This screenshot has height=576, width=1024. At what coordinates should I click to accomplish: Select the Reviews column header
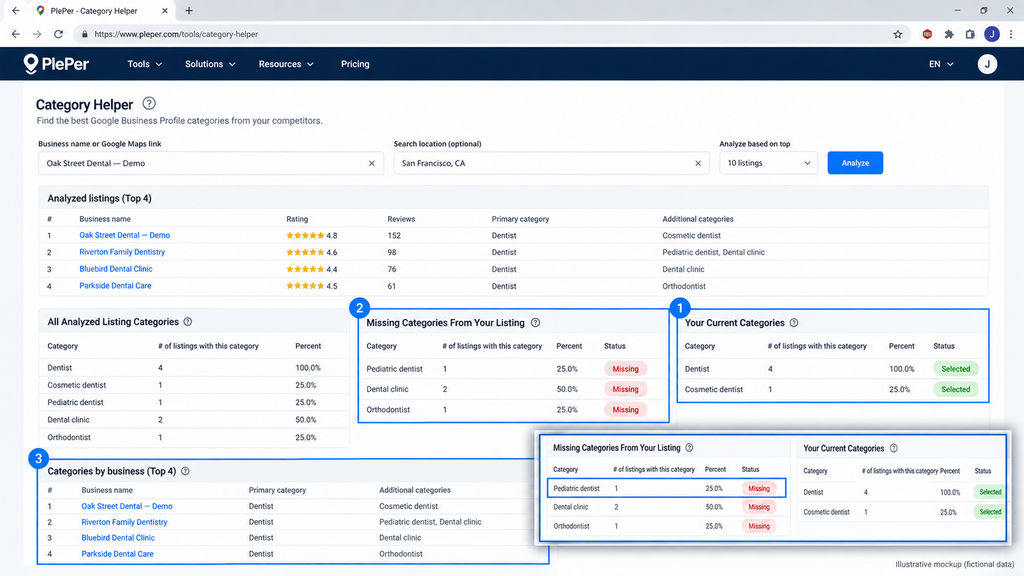click(401, 219)
